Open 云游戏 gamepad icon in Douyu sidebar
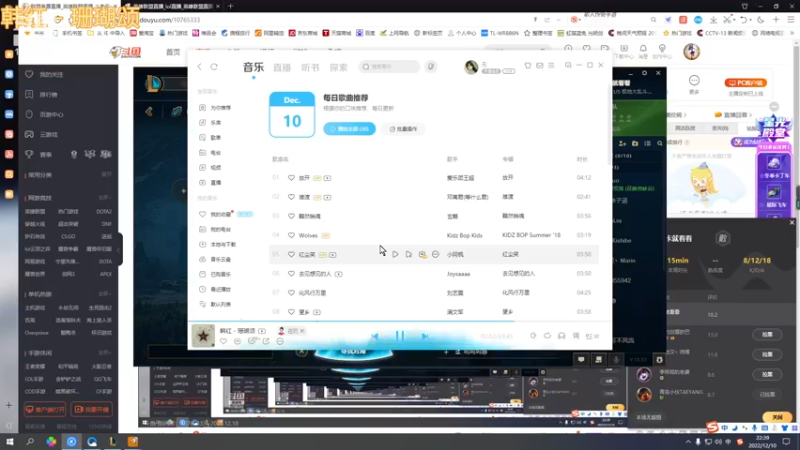 coord(29,134)
